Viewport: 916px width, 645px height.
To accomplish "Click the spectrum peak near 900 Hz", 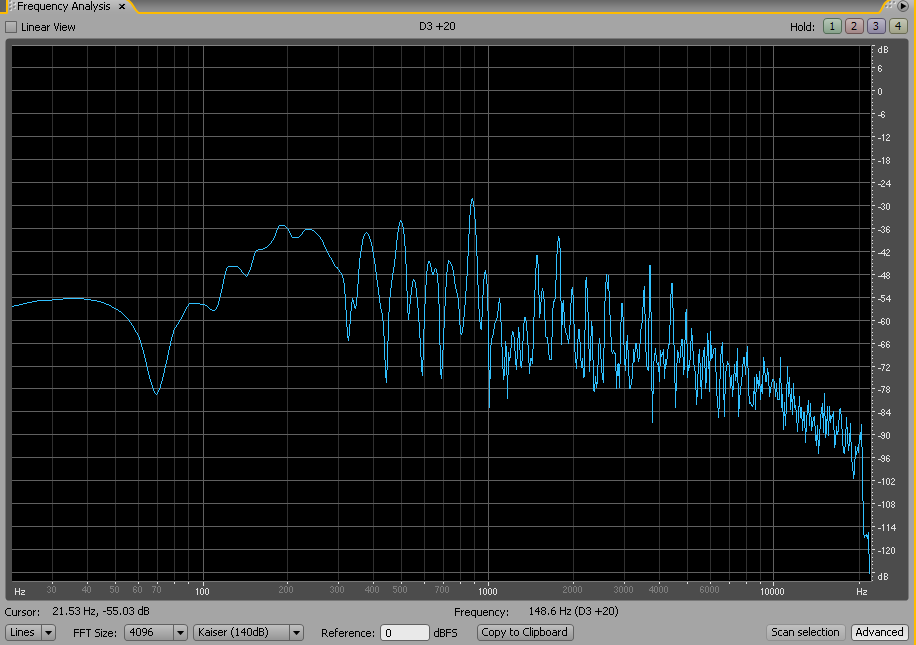I will [472, 201].
